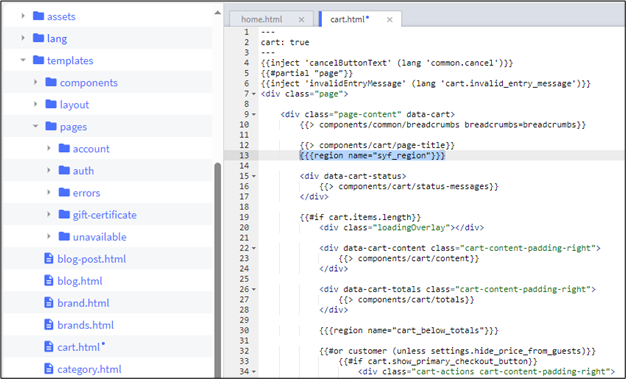Click the auth folder icon
The width and height of the screenshot is (626, 379).
(x=64, y=170)
